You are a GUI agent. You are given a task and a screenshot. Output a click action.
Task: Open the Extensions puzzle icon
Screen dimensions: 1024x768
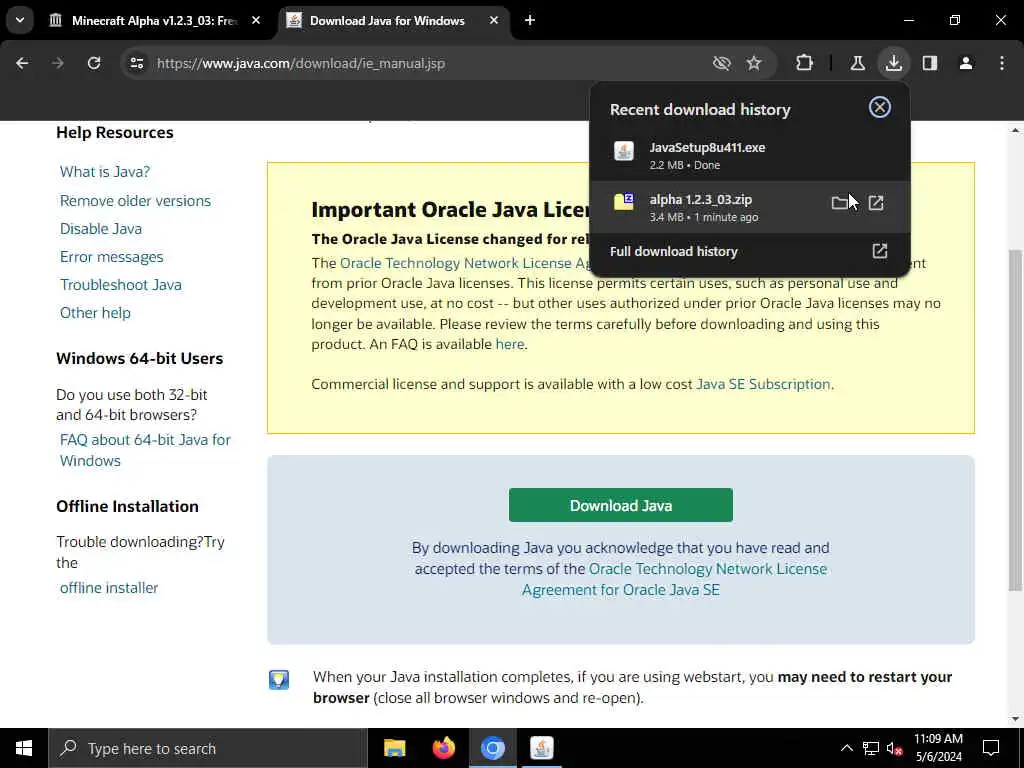coord(805,63)
